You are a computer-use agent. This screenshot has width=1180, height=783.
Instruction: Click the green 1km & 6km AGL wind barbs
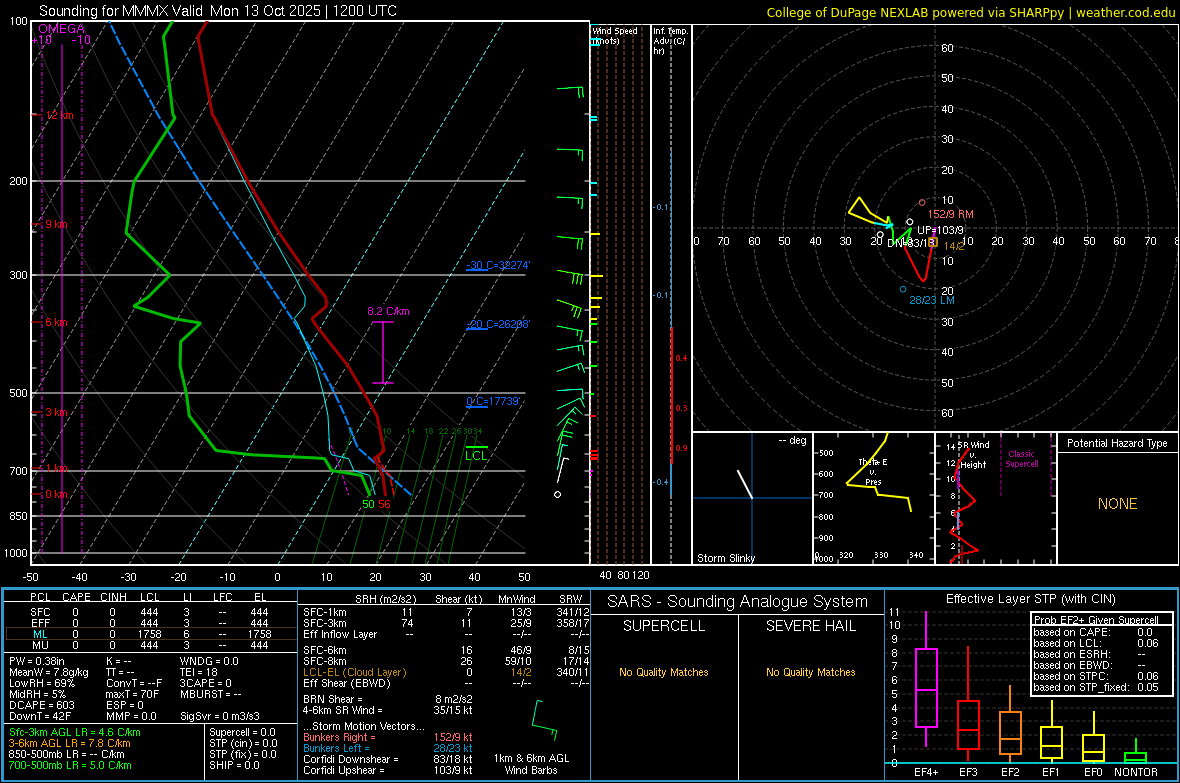[x=543, y=720]
